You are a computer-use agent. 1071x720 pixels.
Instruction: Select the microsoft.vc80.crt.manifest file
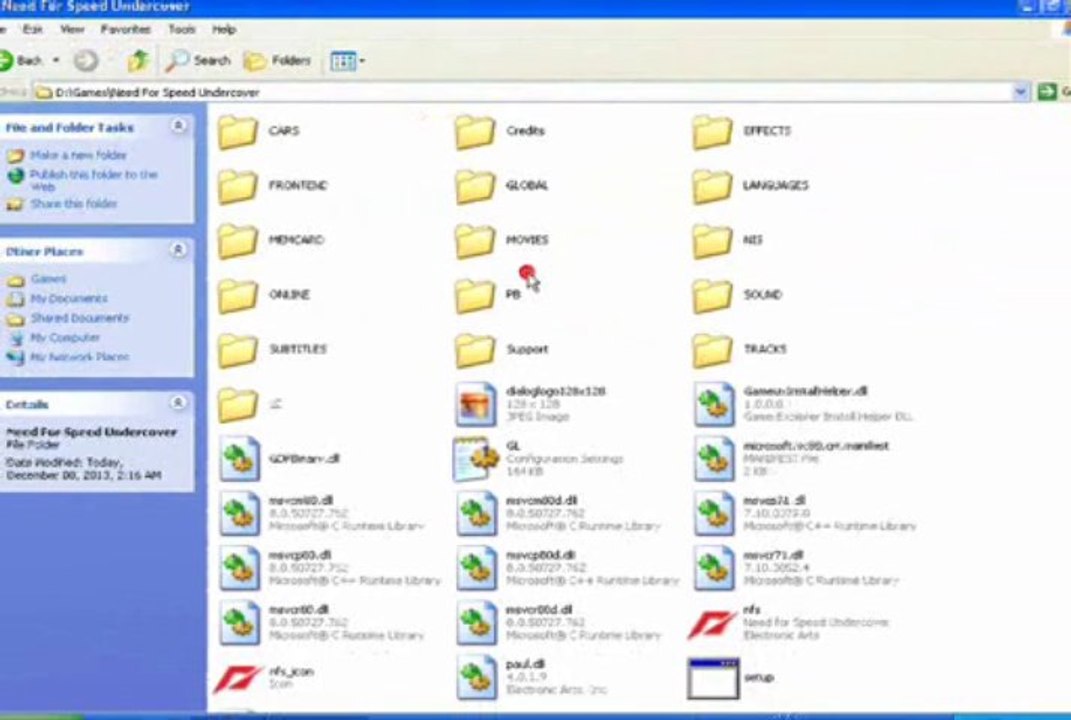(x=792, y=458)
